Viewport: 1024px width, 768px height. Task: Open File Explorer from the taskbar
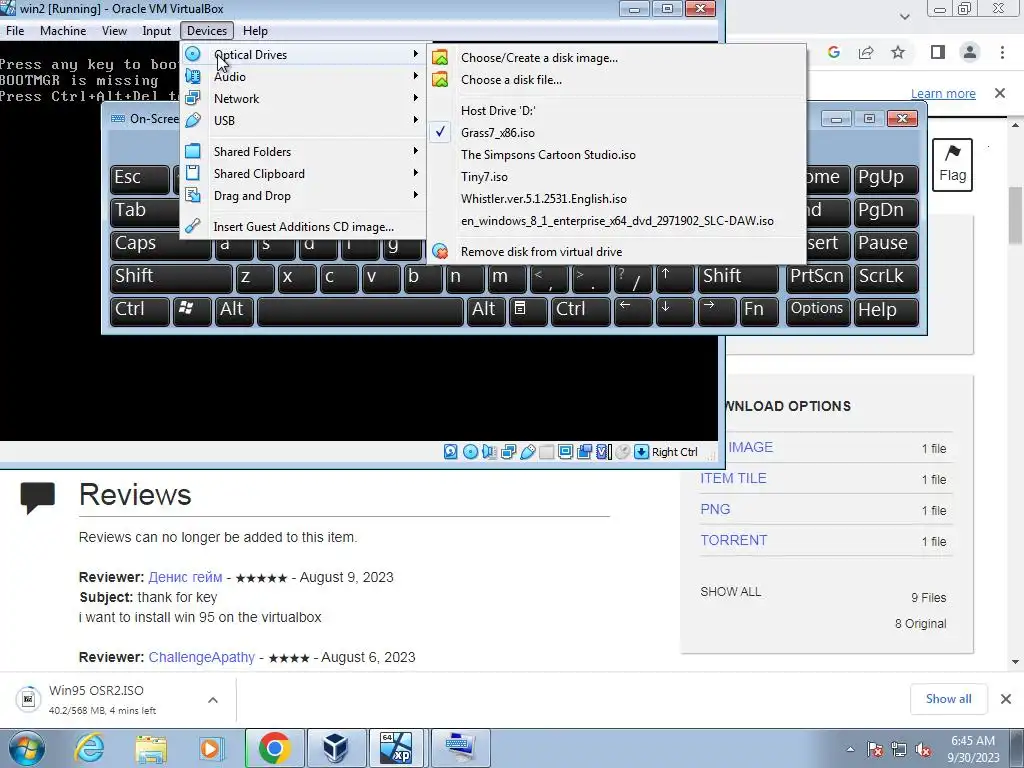pyautogui.click(x=151, y=748)
